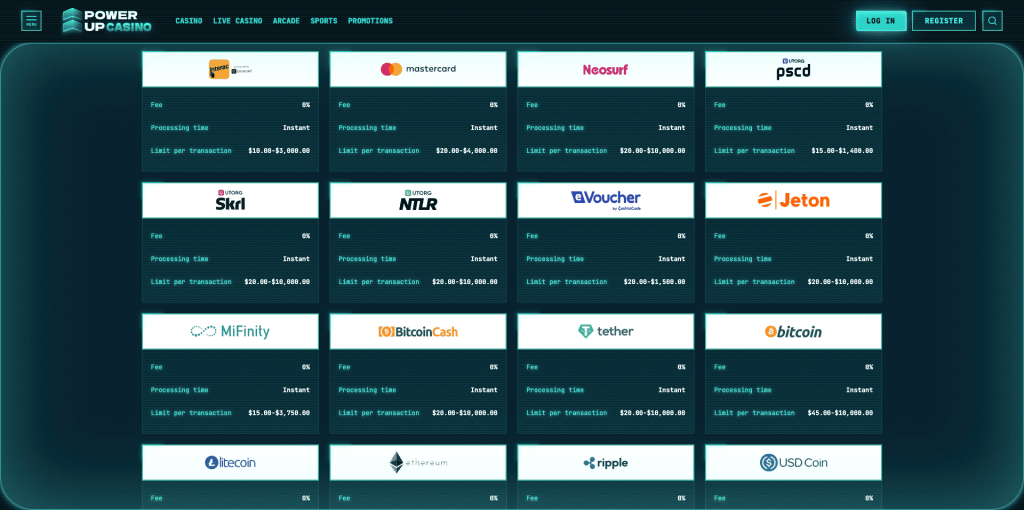Choose the Bitcoin payment logo
Image resolution: width=1024 pixels, height=510 pixels.
(793, 332)
